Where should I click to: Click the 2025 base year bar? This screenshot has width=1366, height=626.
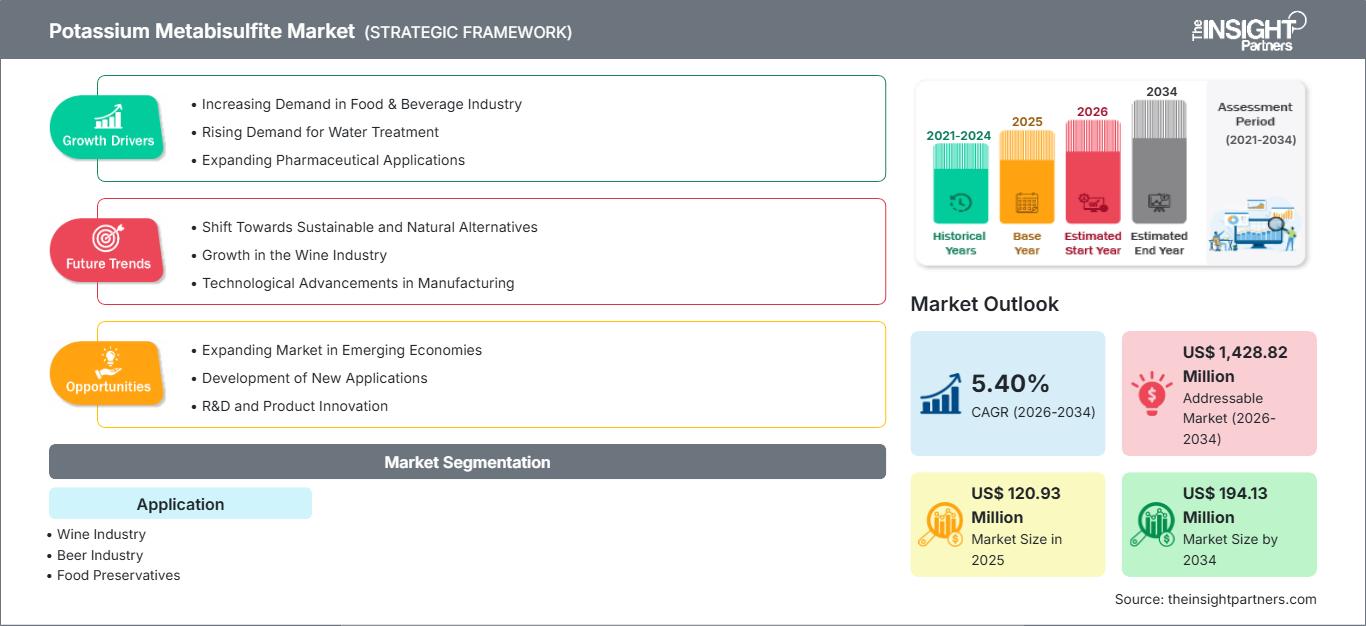pos(1026,177)
